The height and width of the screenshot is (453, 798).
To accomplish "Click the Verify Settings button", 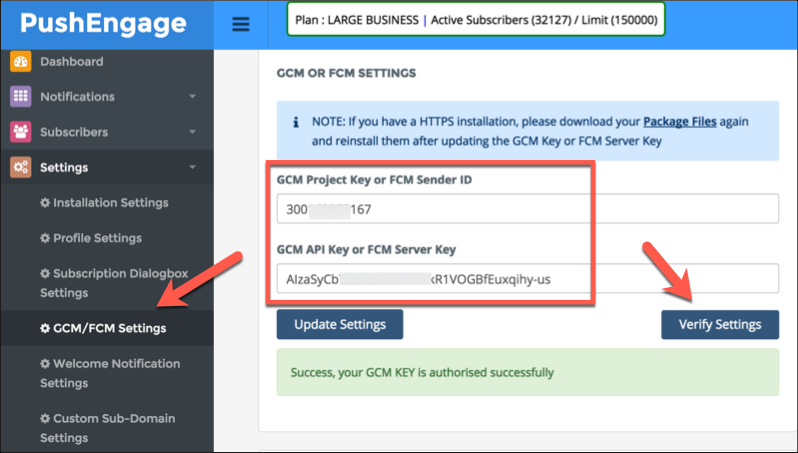I will pos(720,324).
